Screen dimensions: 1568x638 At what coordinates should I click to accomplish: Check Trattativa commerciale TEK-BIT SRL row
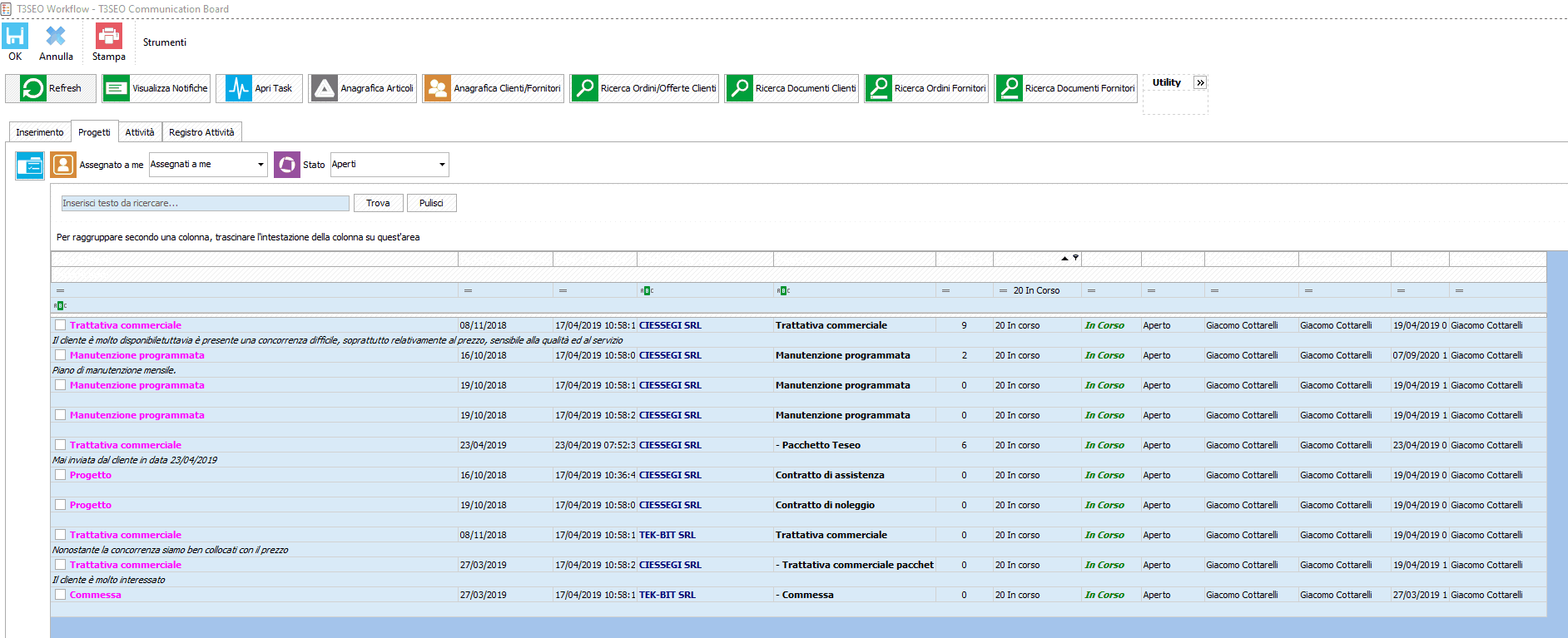[x=60, y=535]
